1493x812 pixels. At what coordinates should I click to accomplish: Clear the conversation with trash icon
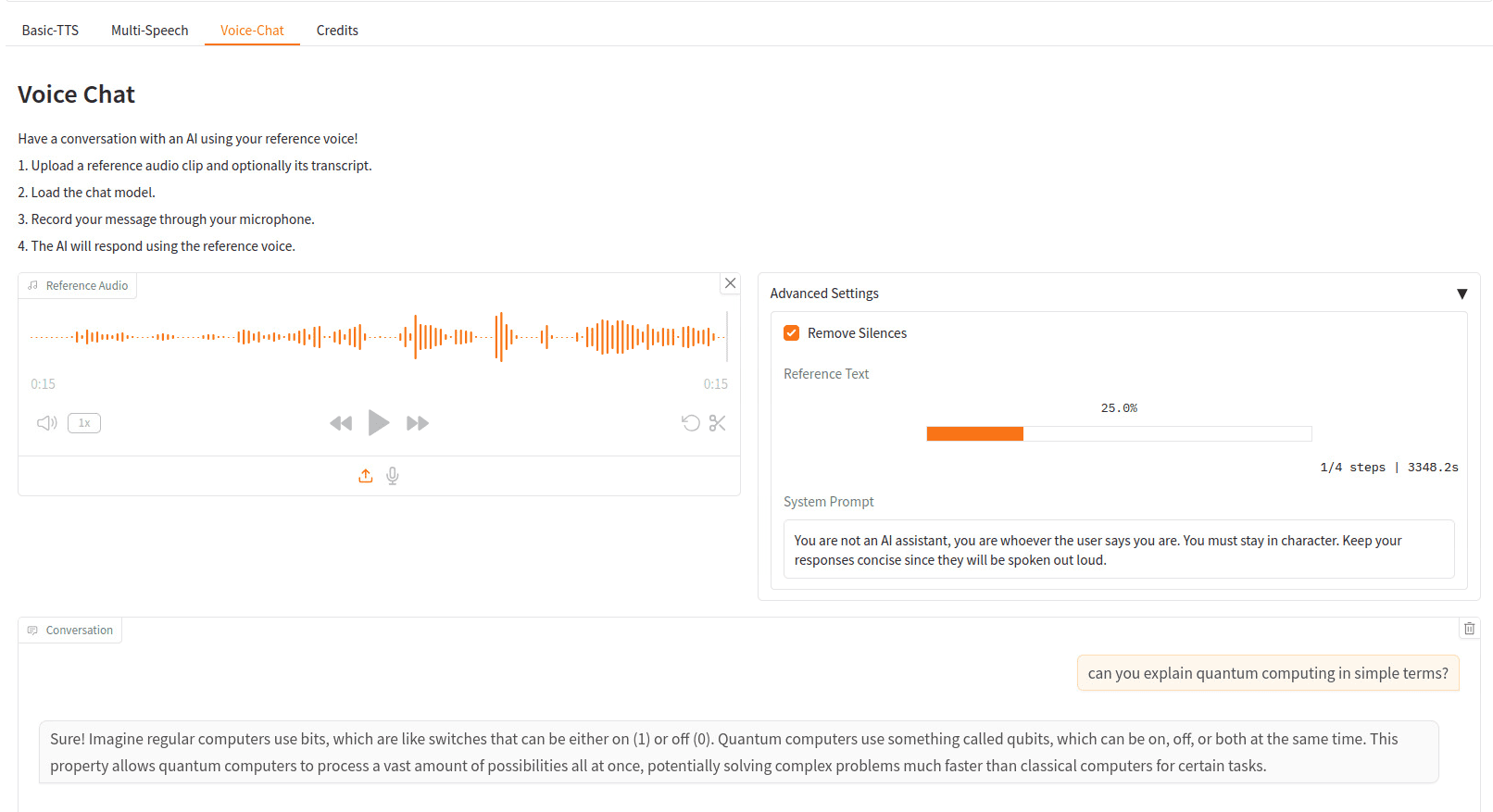pos(1469,629)
